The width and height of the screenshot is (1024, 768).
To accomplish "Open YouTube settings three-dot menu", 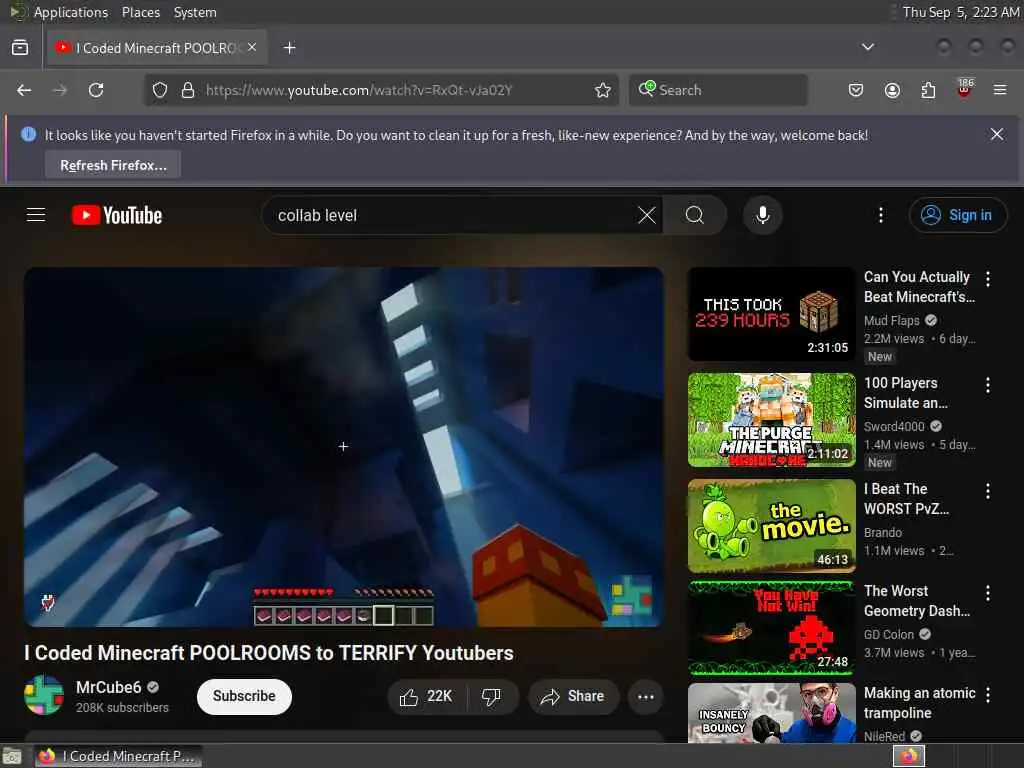I will [880, 215].
